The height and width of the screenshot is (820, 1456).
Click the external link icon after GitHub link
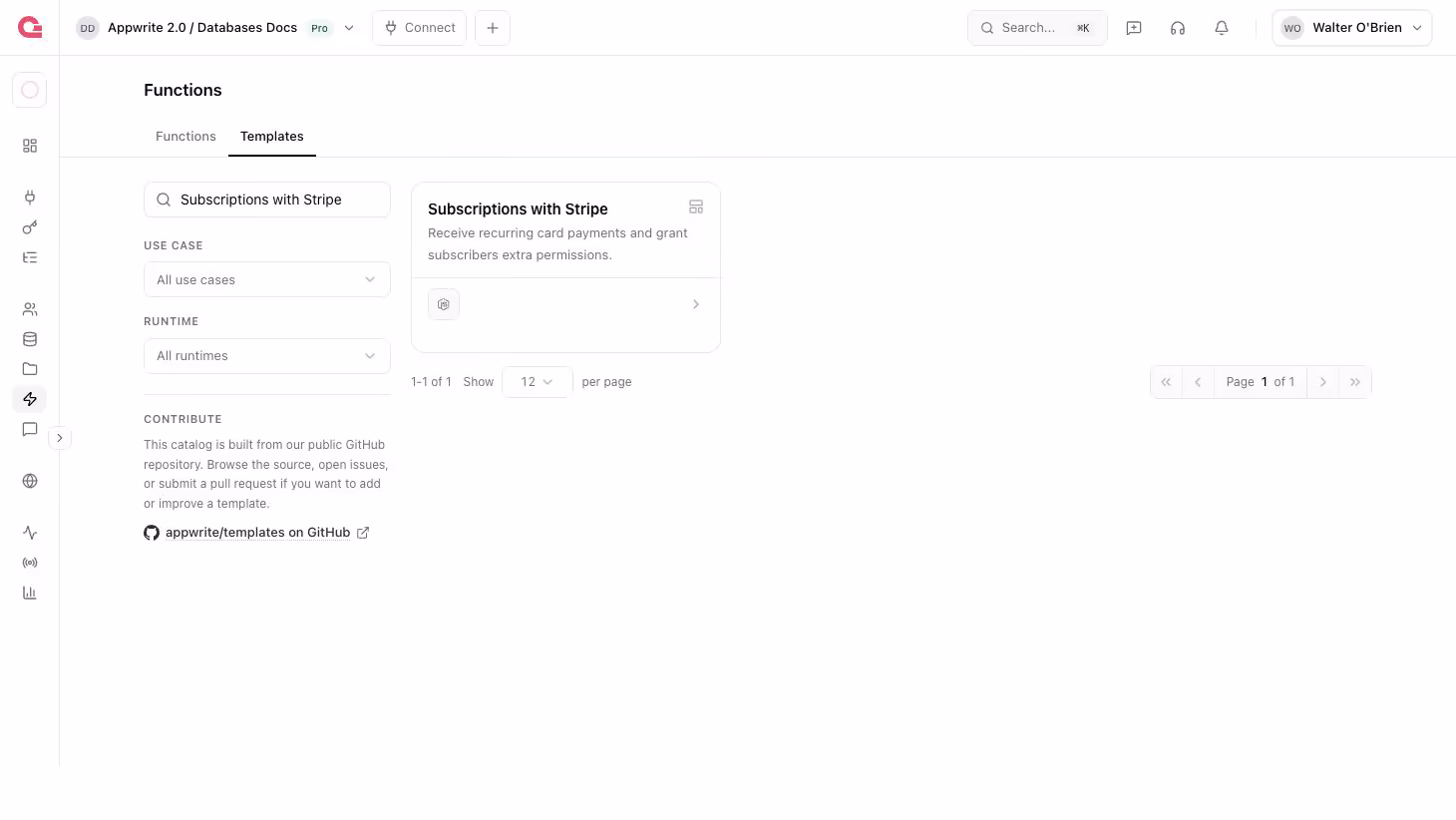tap(363, 533)
